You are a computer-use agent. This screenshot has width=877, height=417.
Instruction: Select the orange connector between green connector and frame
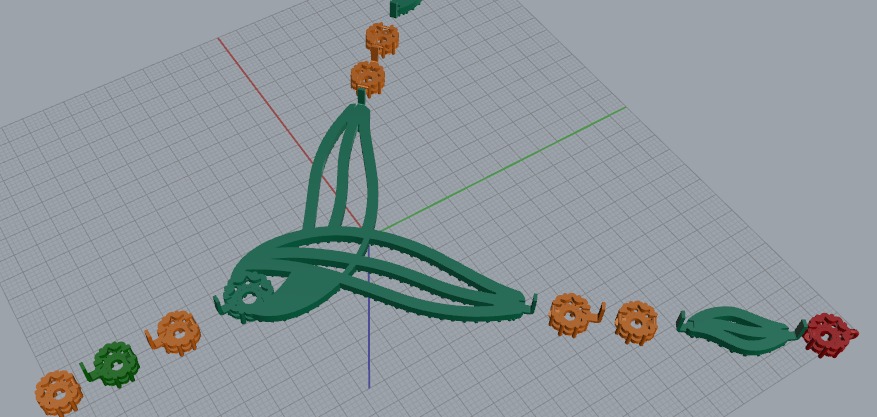[175, 333]
